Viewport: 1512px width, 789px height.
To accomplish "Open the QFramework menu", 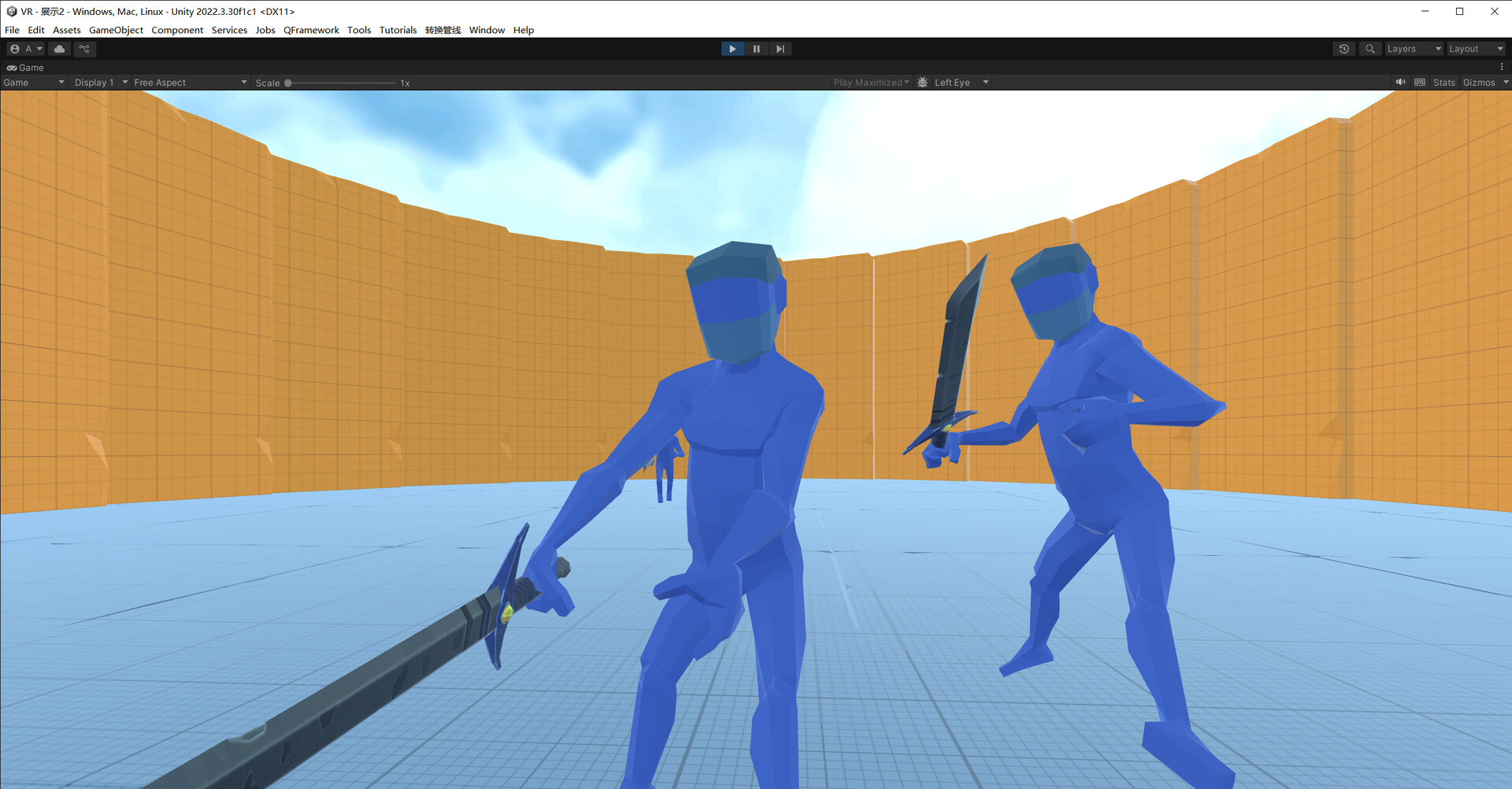I will point(311,30).
